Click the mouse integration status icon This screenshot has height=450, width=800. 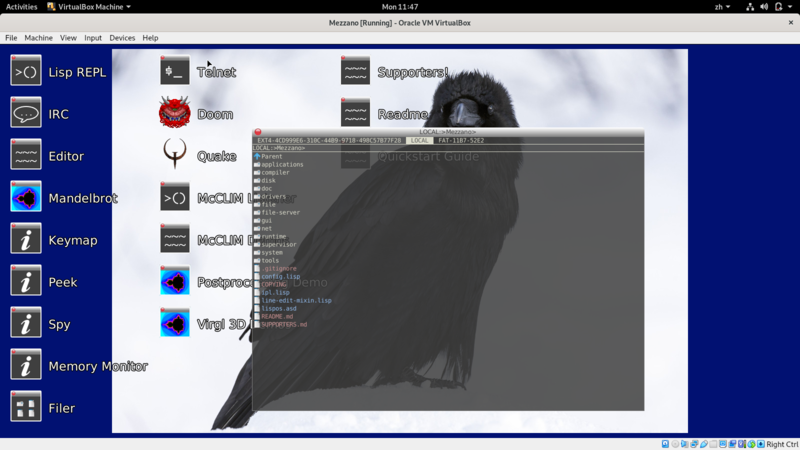(752, 444)
